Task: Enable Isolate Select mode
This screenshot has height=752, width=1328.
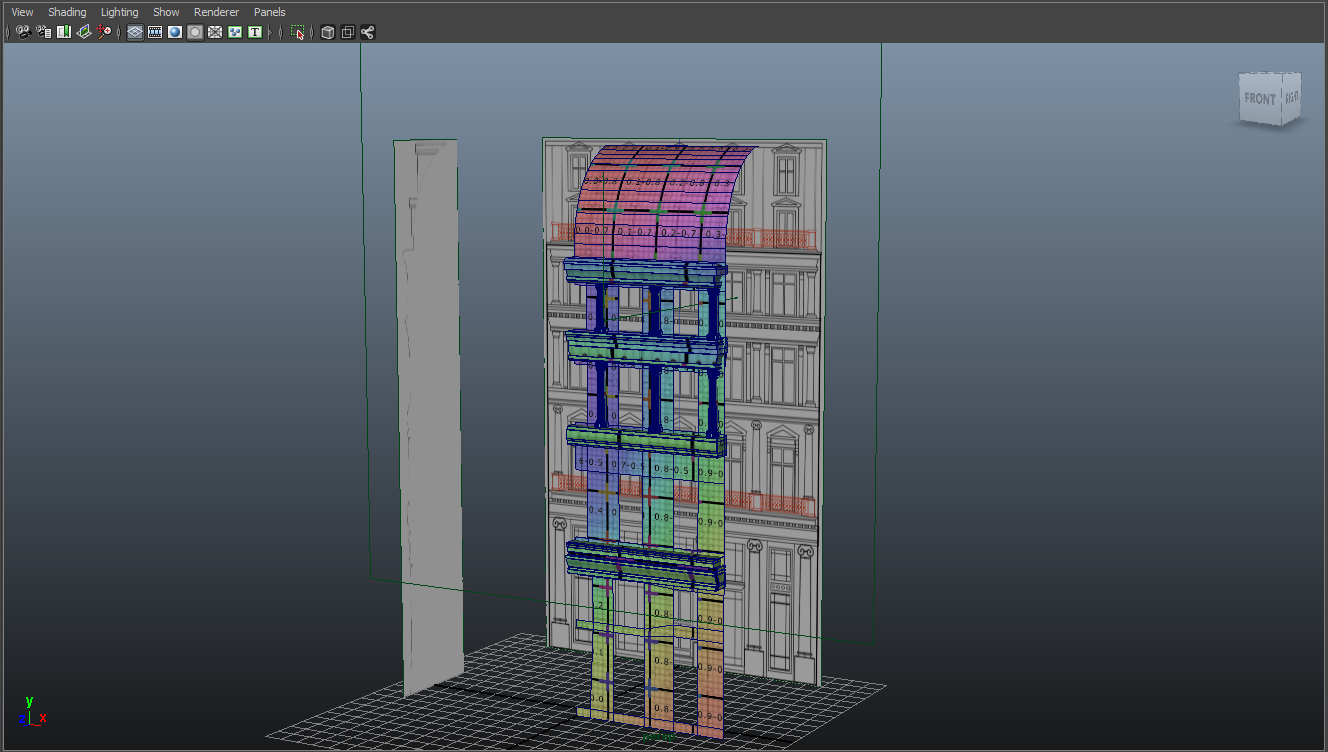Action: tap(296, 31)
